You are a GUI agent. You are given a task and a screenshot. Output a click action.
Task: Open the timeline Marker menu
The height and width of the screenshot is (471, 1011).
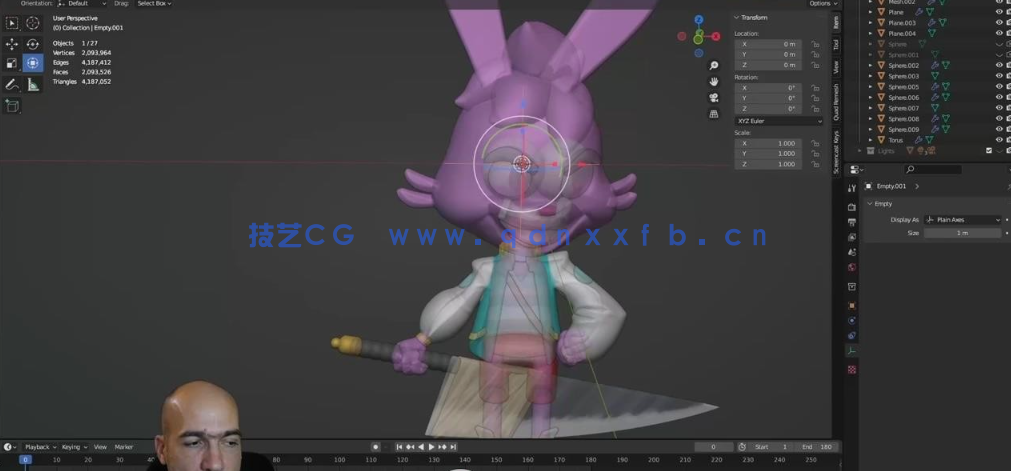(x=124, y=447)
